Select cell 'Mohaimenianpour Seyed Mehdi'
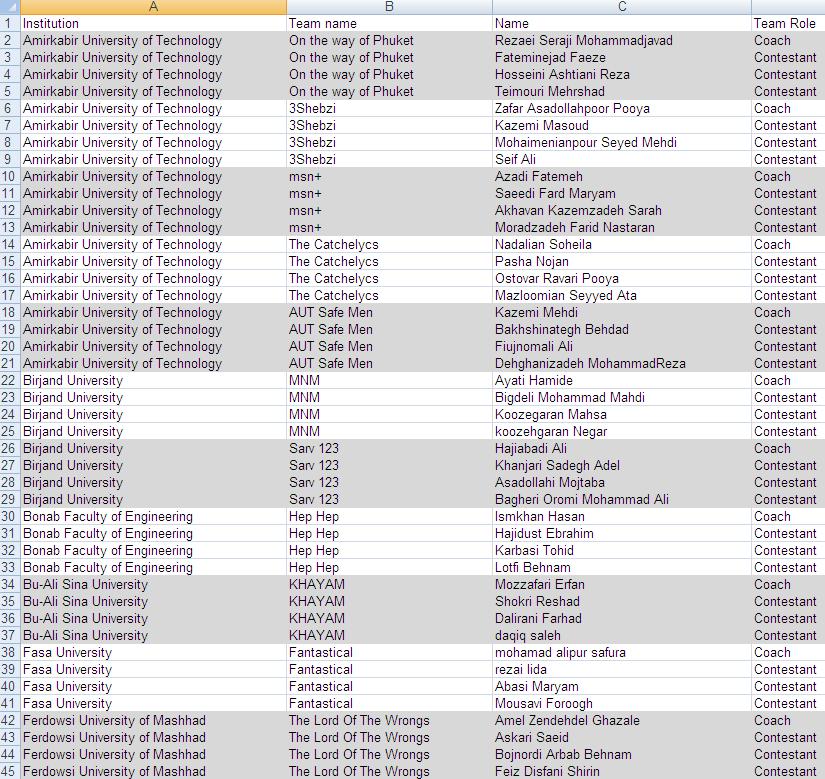Viewport: 825px width, 779px height. click(x=622, y=143)
